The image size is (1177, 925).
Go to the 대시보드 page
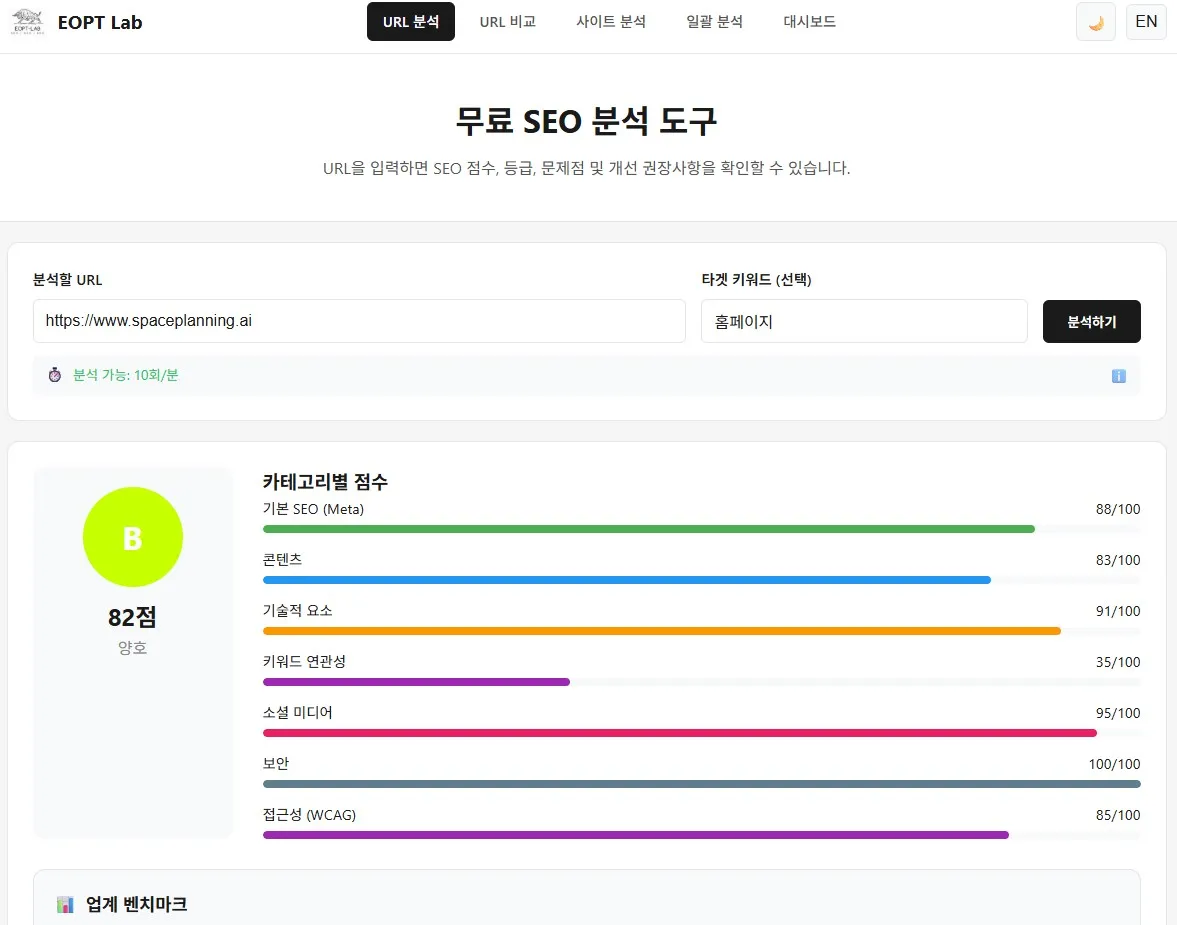(809, 21)
